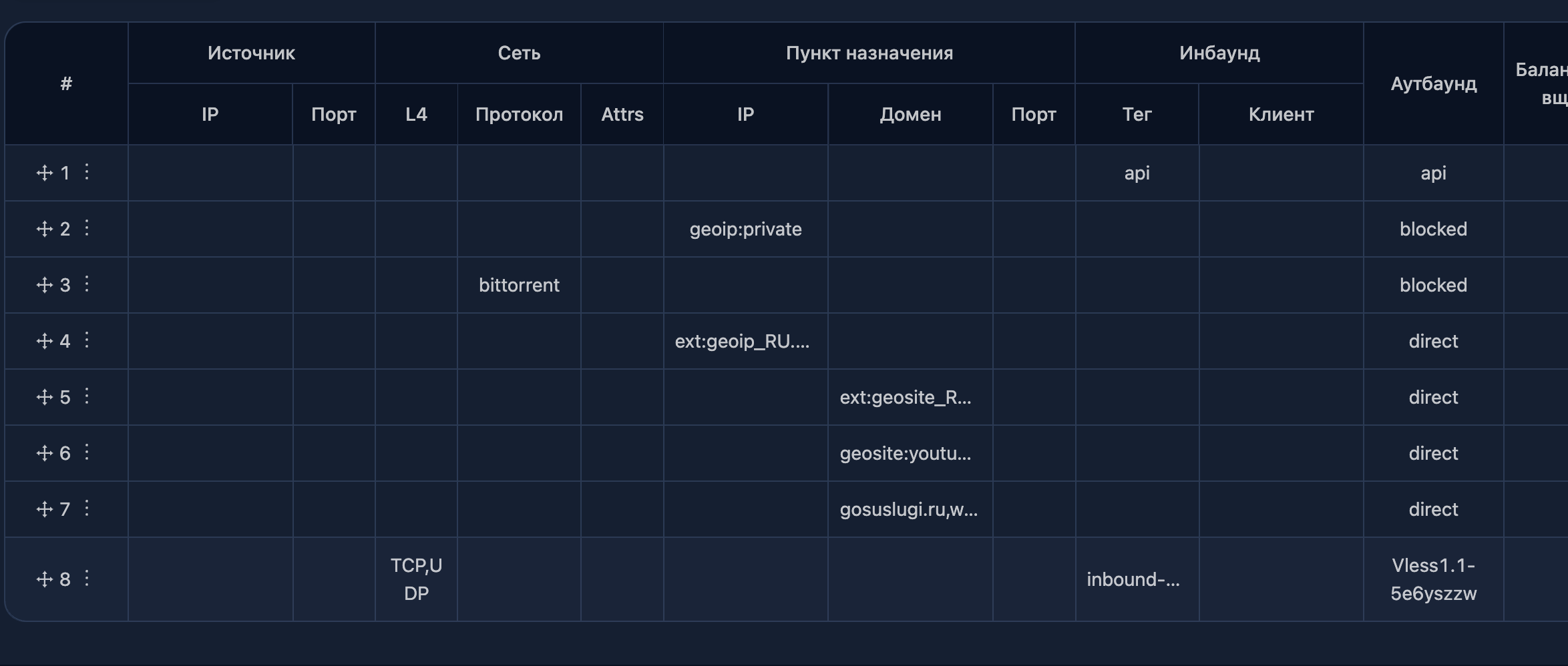Click the move handle icon of rule 7

(x=45, y=510)
